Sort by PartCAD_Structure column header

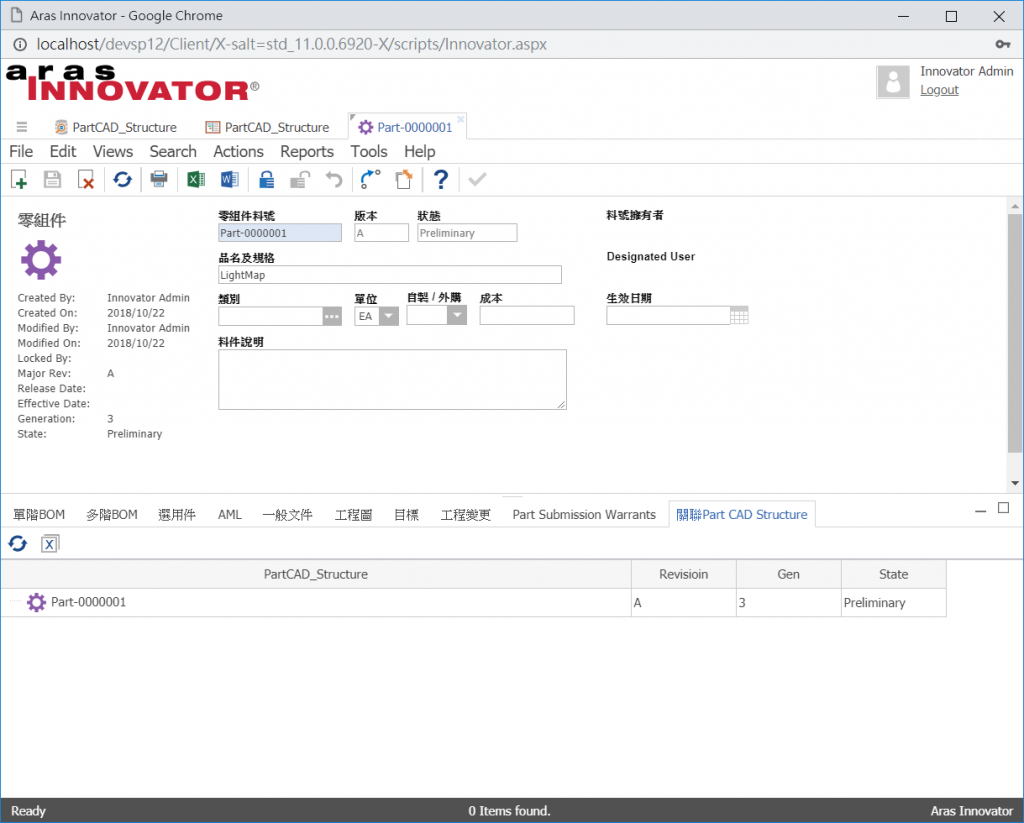[x=316, y=574]
